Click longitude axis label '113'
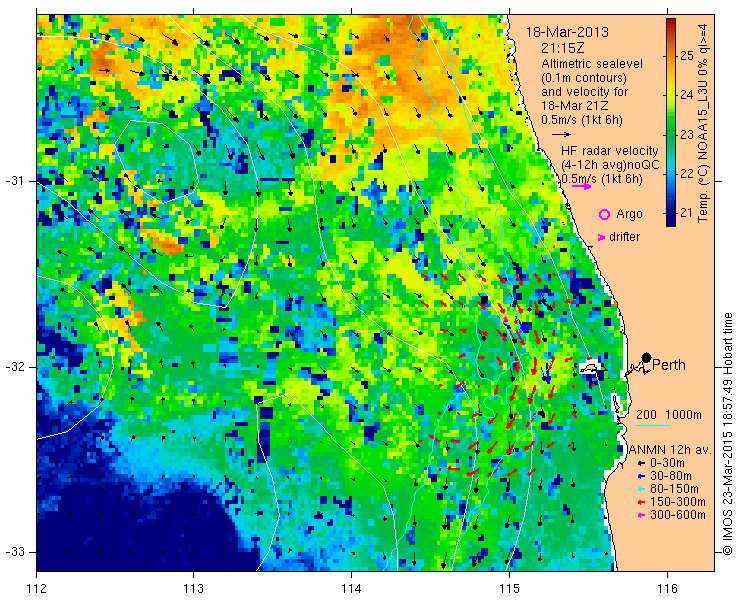The width and height of the screenshot is (740, 600). (193, 589)
